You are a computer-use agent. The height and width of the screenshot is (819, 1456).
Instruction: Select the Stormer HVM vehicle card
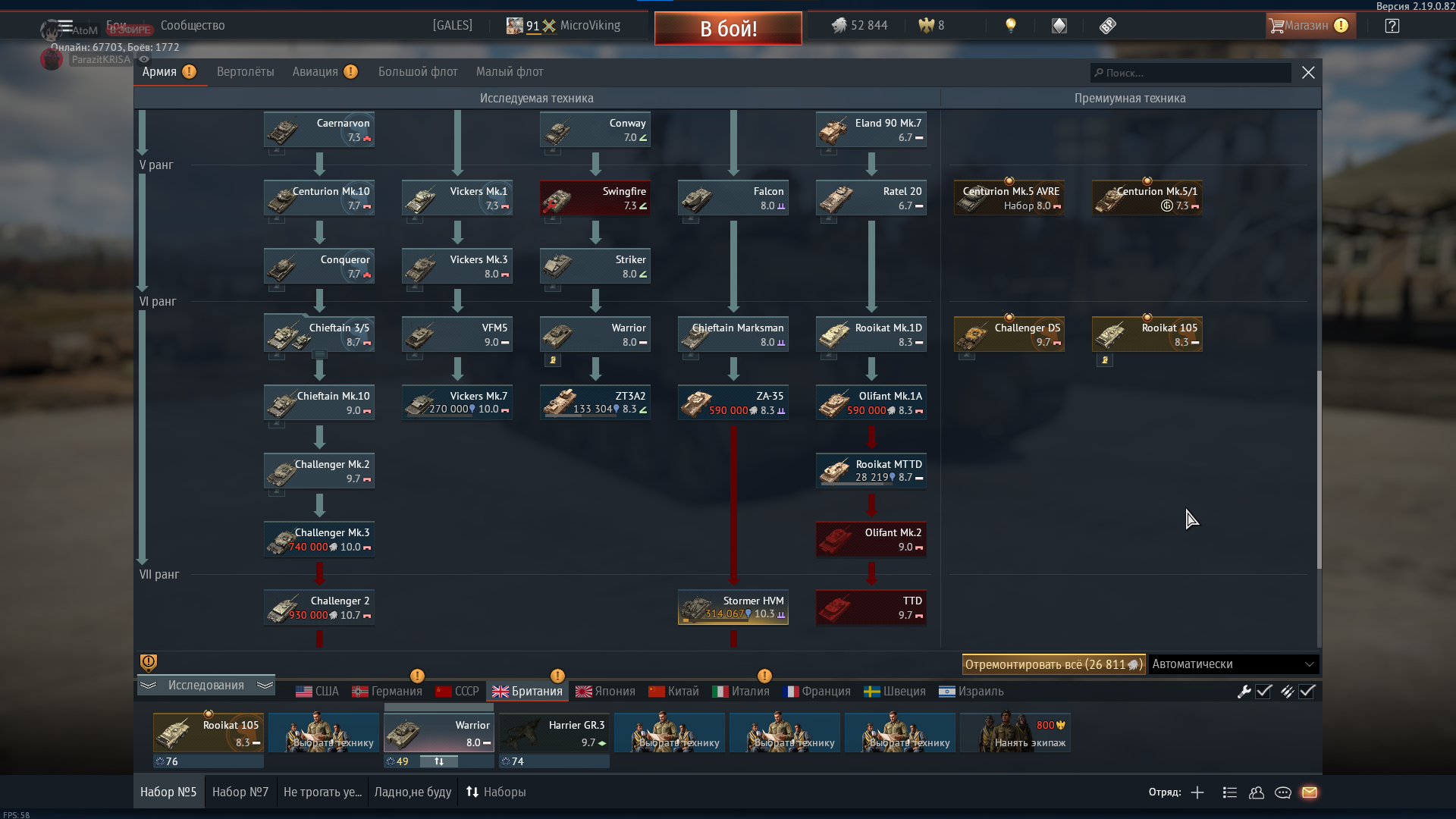click(733, 608)
